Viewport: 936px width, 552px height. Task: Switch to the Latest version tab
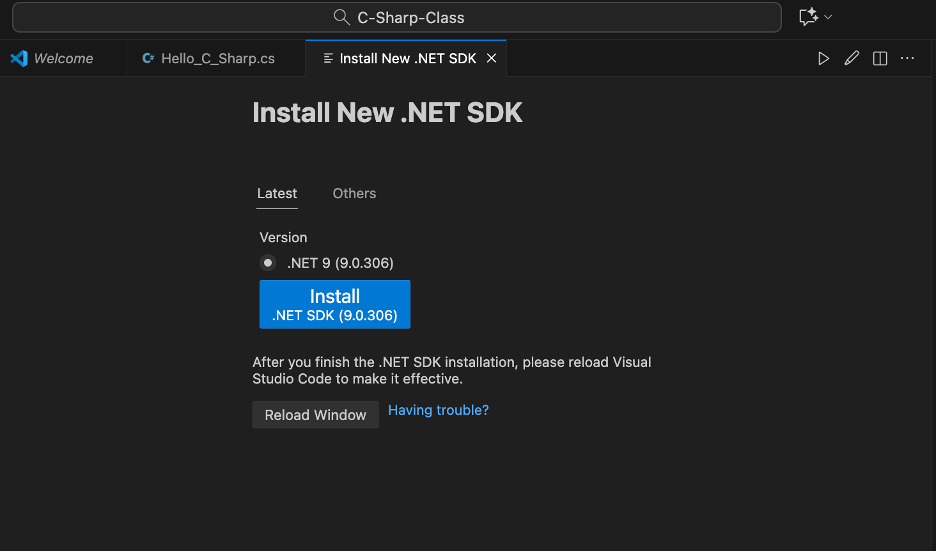click(277, 193)
